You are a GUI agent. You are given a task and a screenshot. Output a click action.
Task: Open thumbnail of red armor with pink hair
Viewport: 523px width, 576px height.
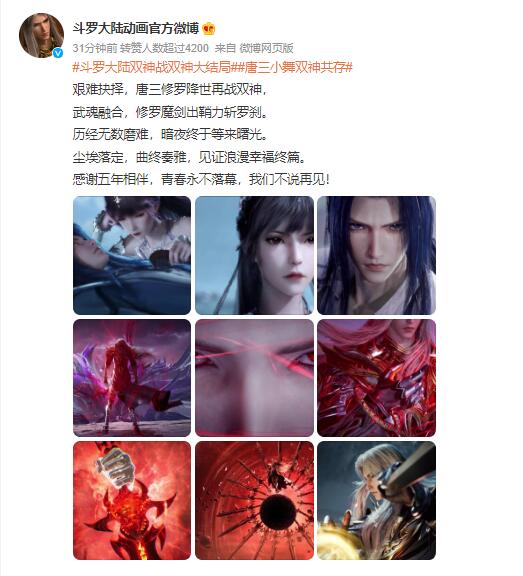tap(376, 378)
